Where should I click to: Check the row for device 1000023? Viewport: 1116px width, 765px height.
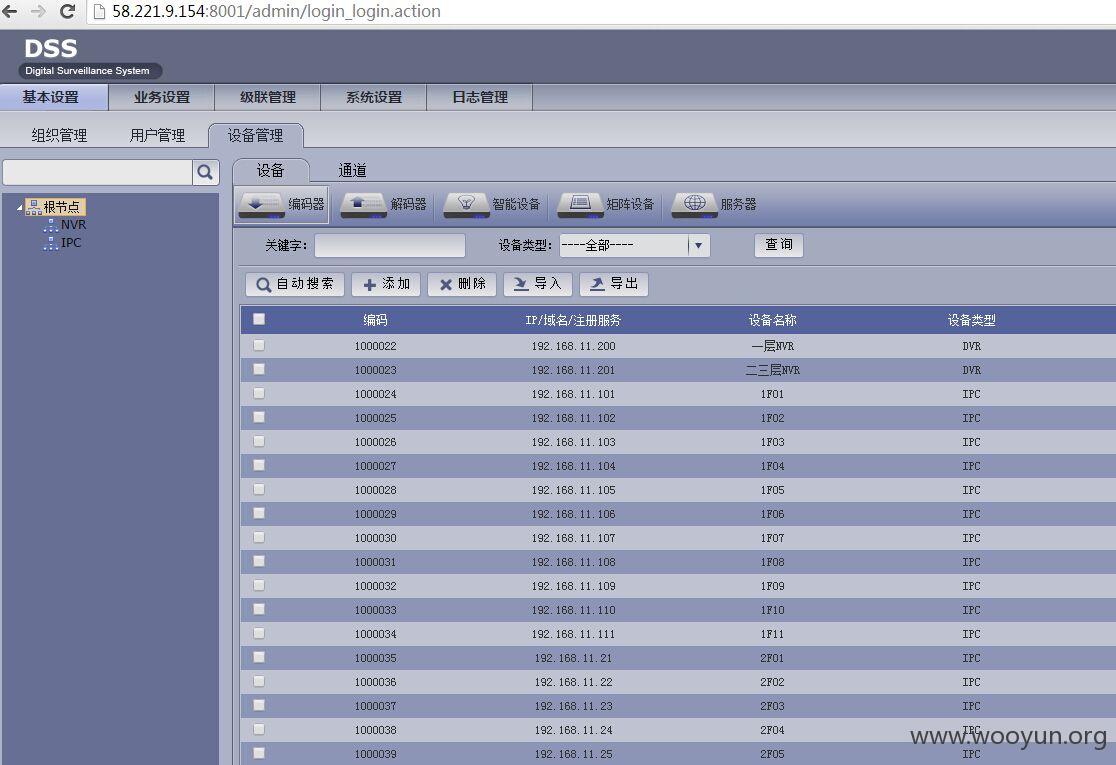[x=259, y=369]
